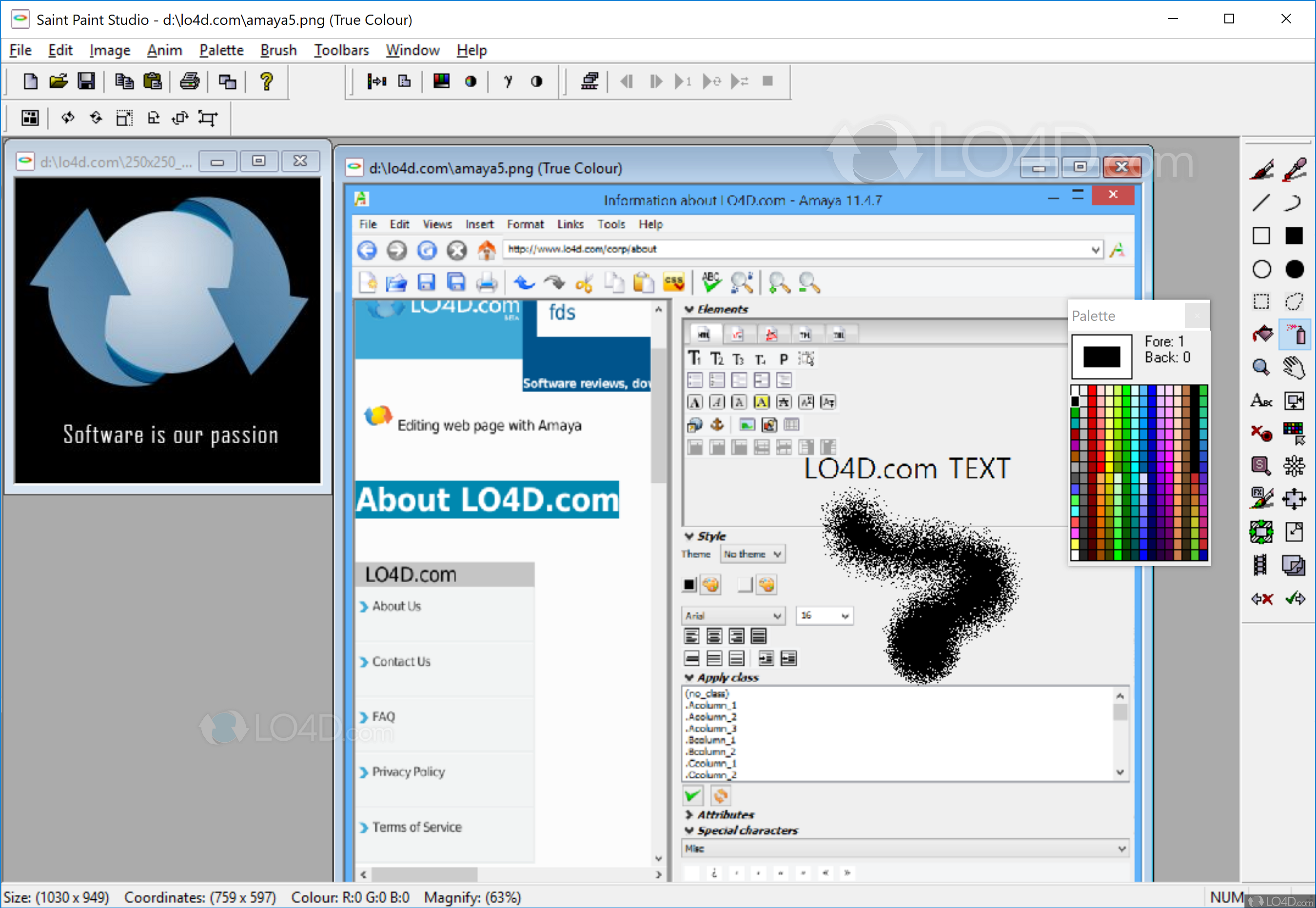The width and height of the screenshot is (1316, 908).
Task: Click the 'Privacy Policy' link on the page
Action: click(x=408, y=771)
